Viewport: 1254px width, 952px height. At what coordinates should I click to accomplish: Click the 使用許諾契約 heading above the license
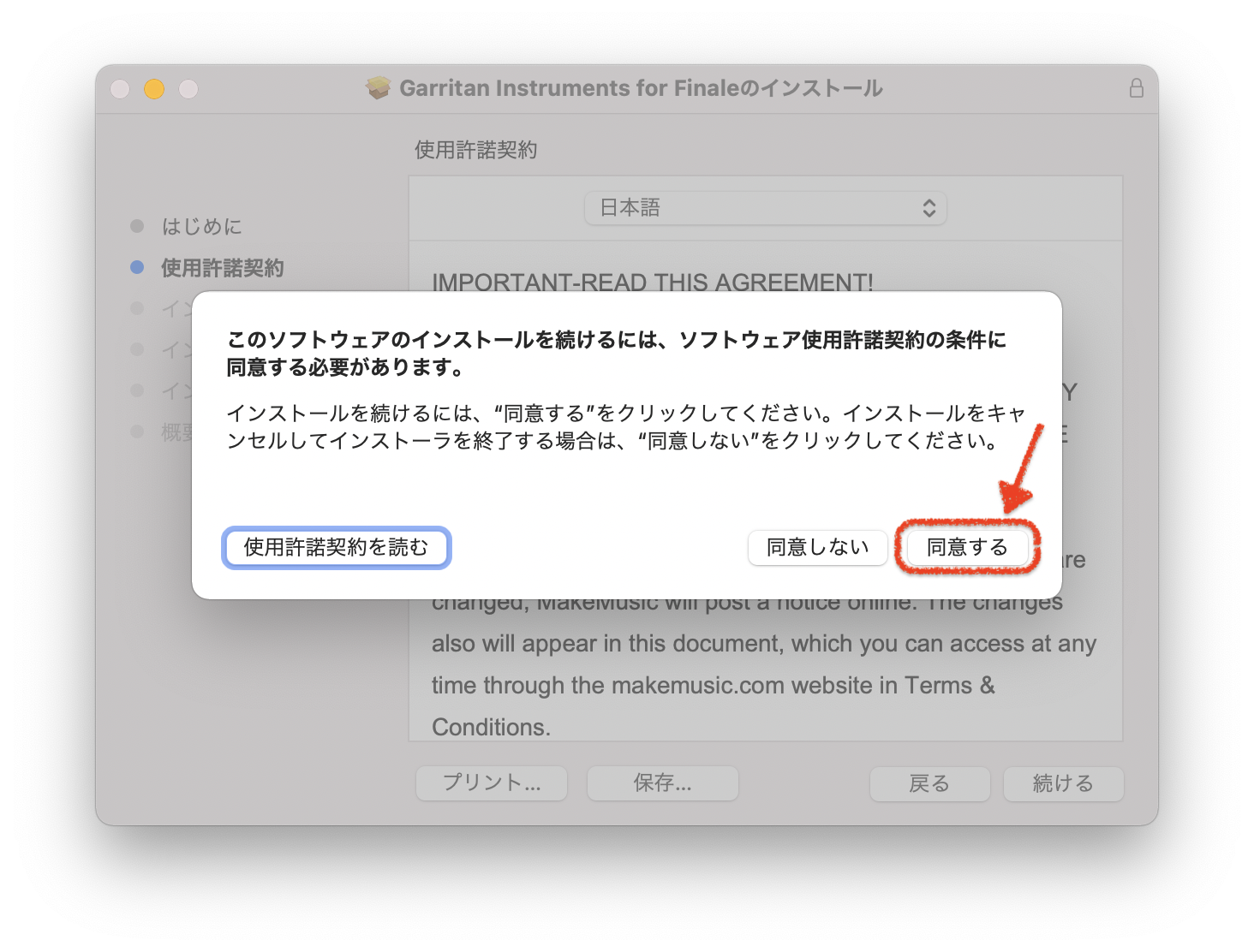(x=476, y=150)
